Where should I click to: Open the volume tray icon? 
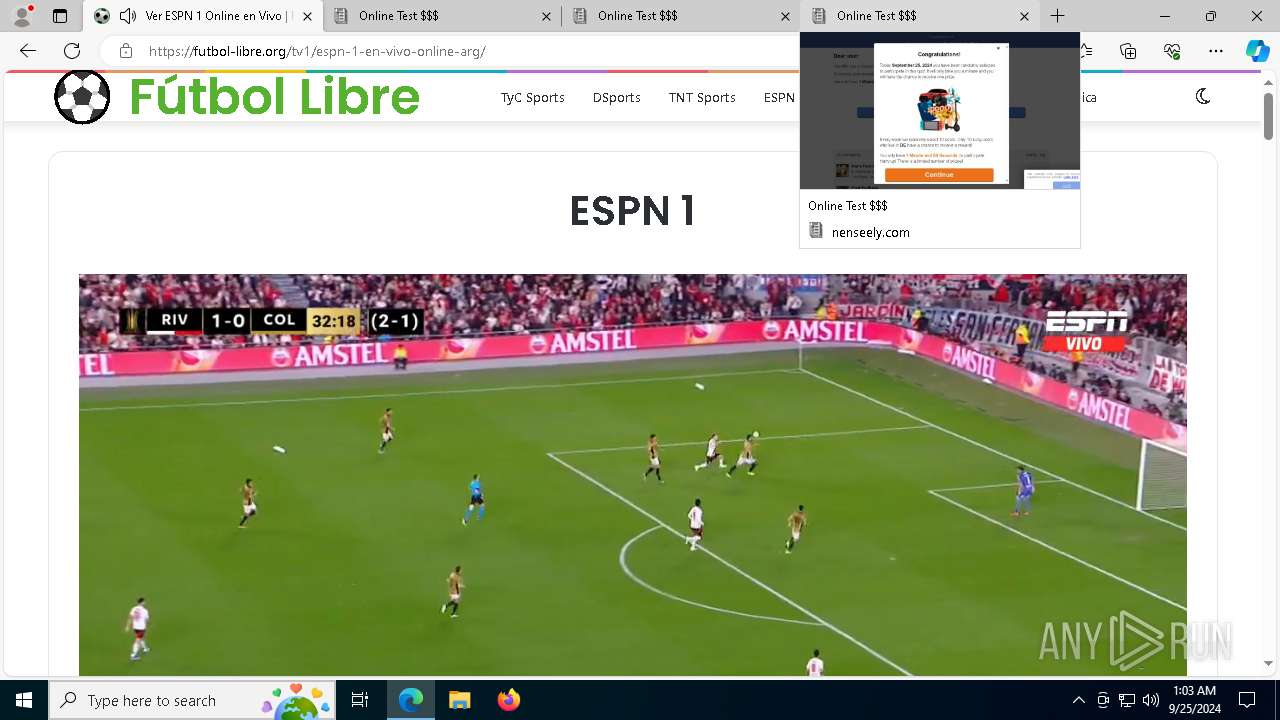(x=1151, y=700)
